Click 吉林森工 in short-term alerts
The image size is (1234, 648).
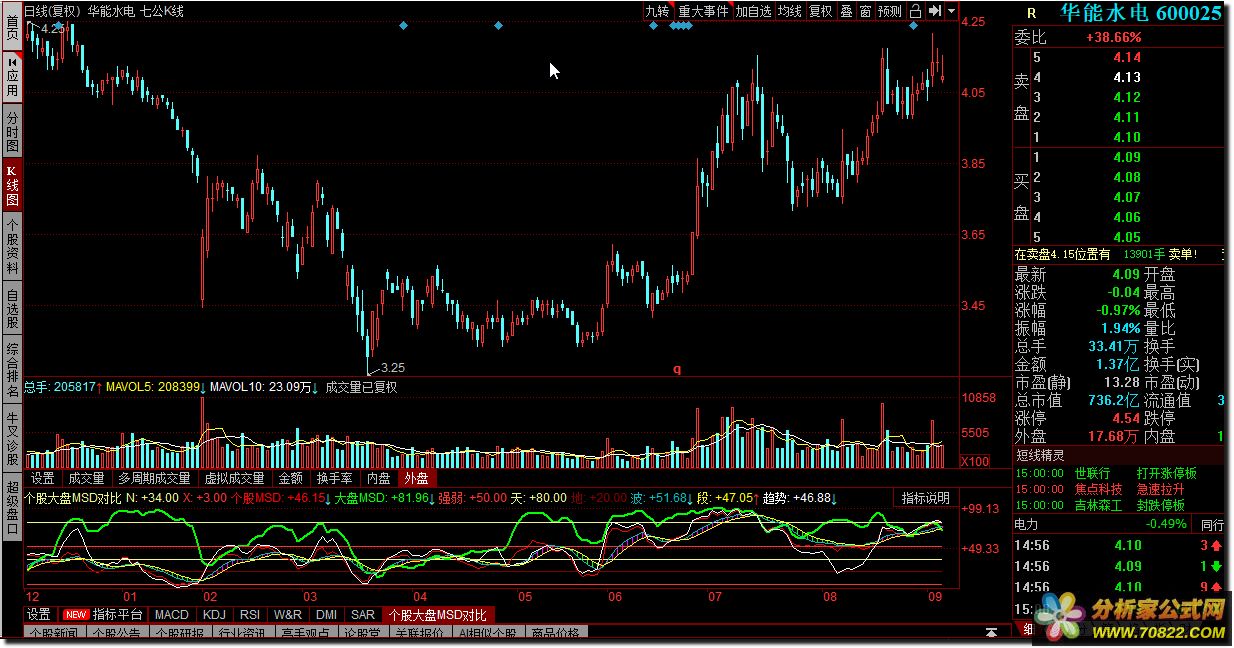coord(1099,505)
